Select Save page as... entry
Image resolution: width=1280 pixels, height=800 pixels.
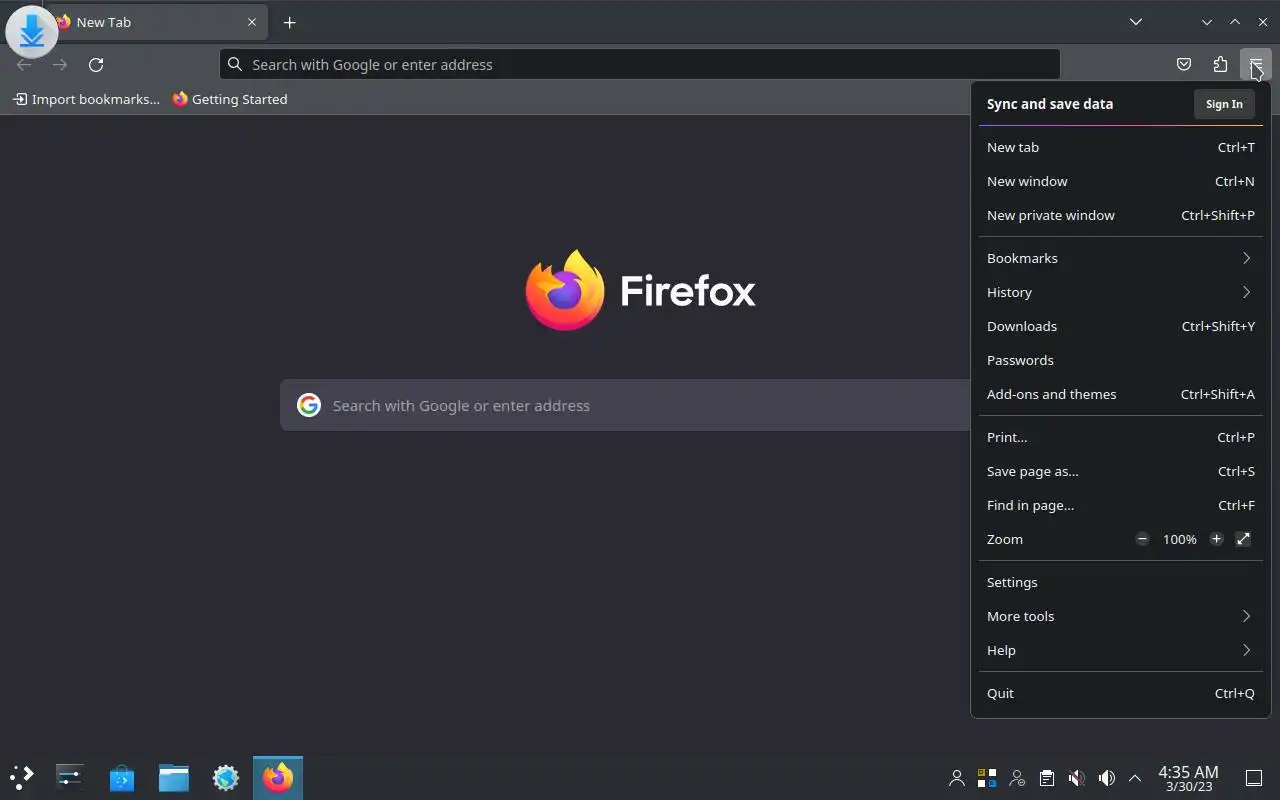click(x=1120, y=471)
